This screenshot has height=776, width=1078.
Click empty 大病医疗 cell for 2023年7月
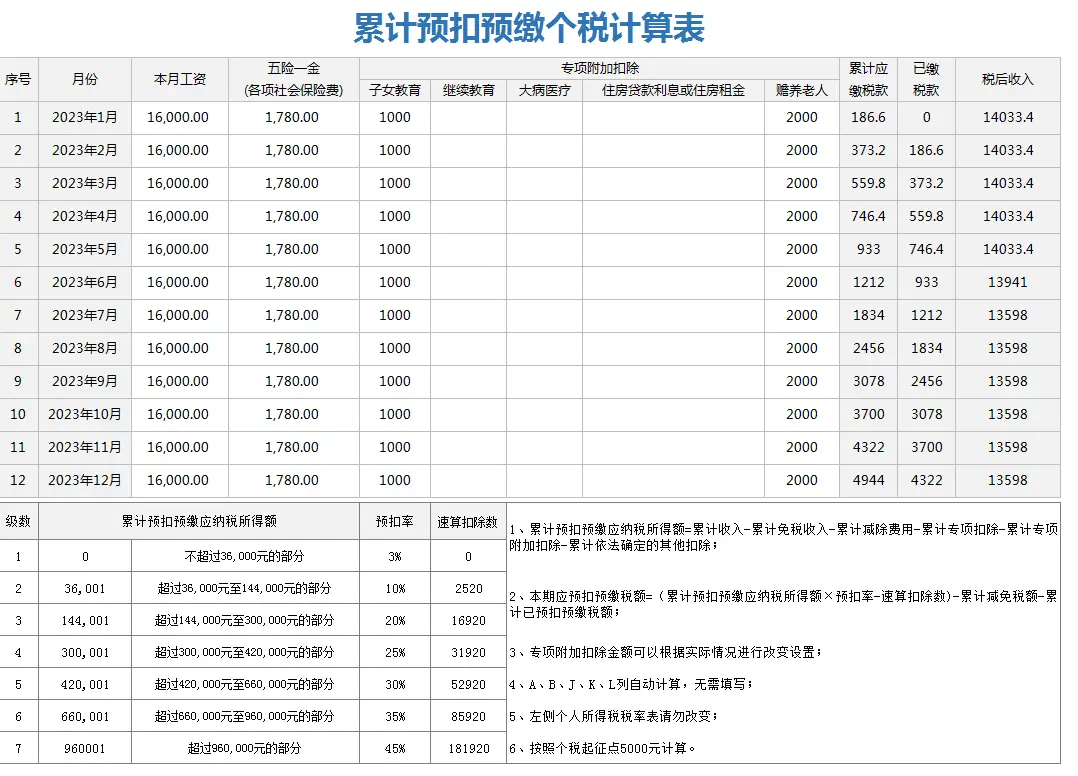pos(544,315)
